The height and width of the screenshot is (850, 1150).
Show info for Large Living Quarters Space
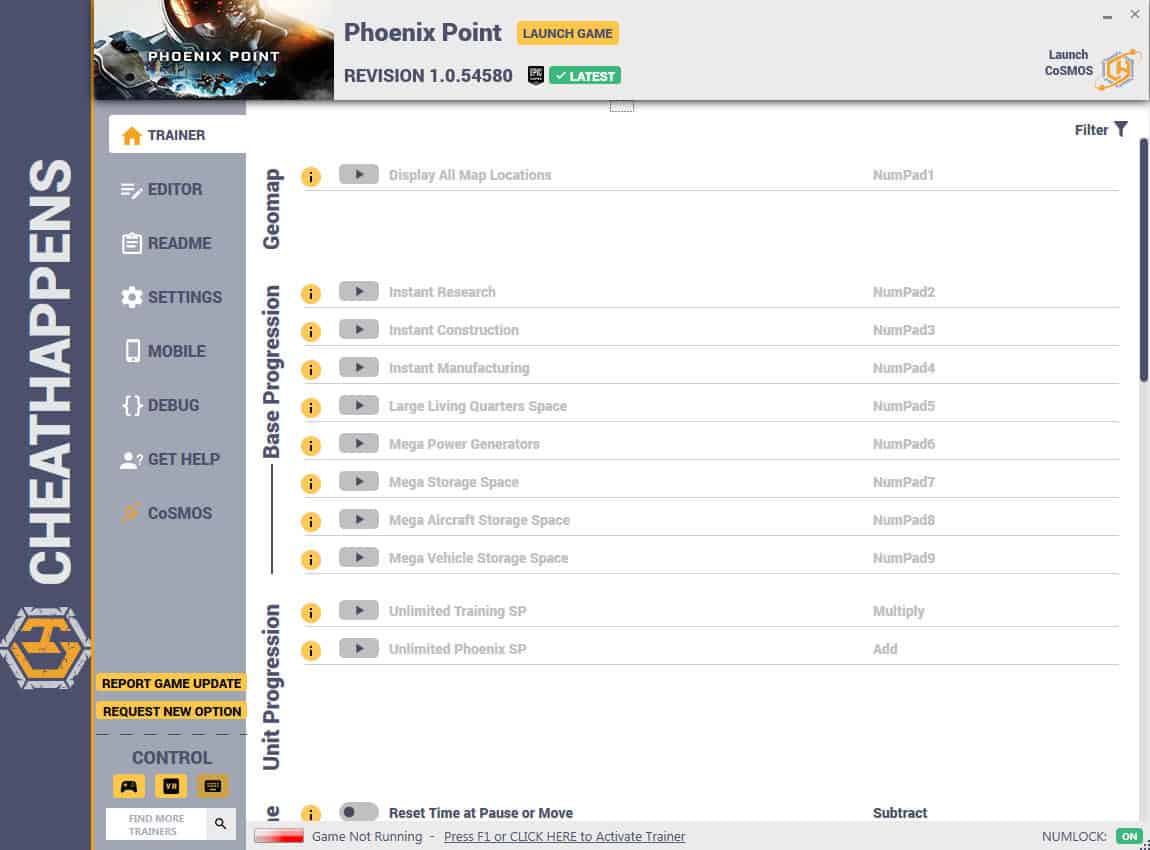(x=311, y=407)
